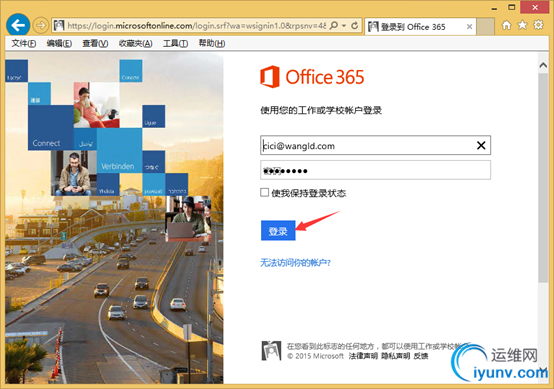
Task: Open the 查看(V) menu
Action: (x=95, y=43)
